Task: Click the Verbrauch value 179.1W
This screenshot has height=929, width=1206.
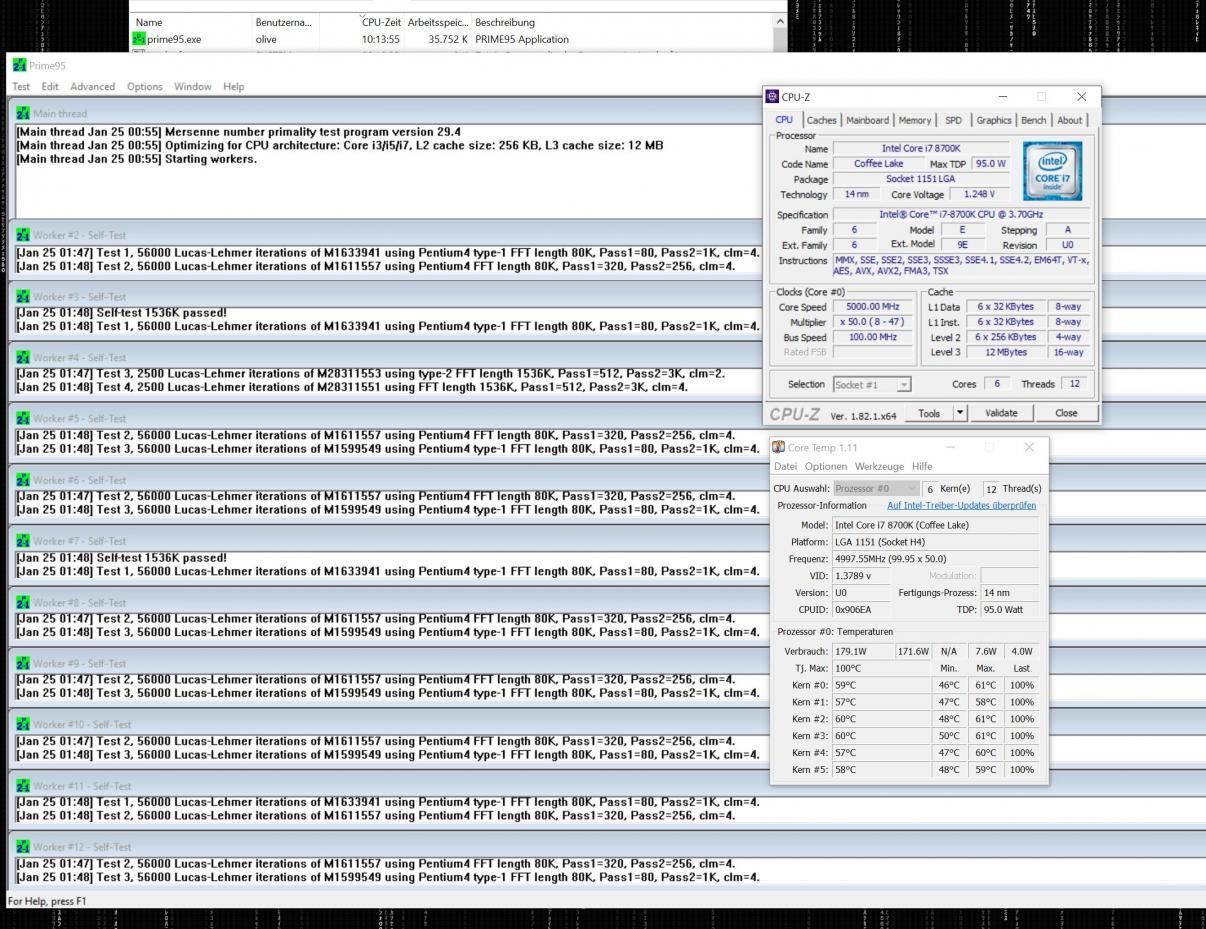Action: pyautogui.click(x=863, y=651)
